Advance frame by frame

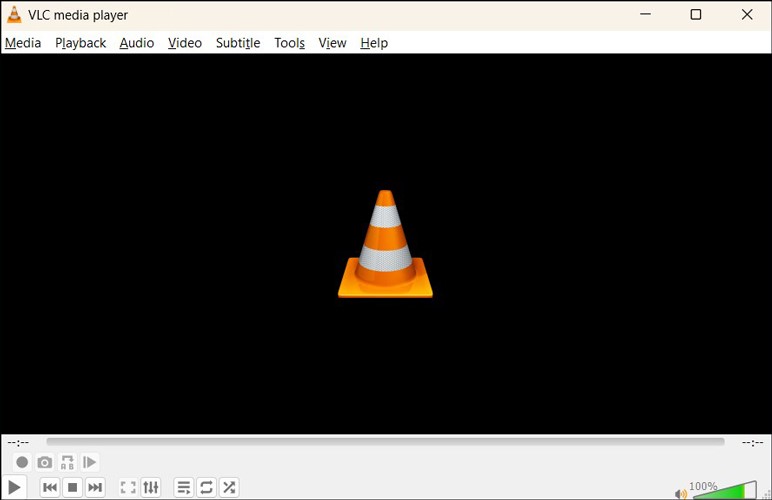(90, 462)
